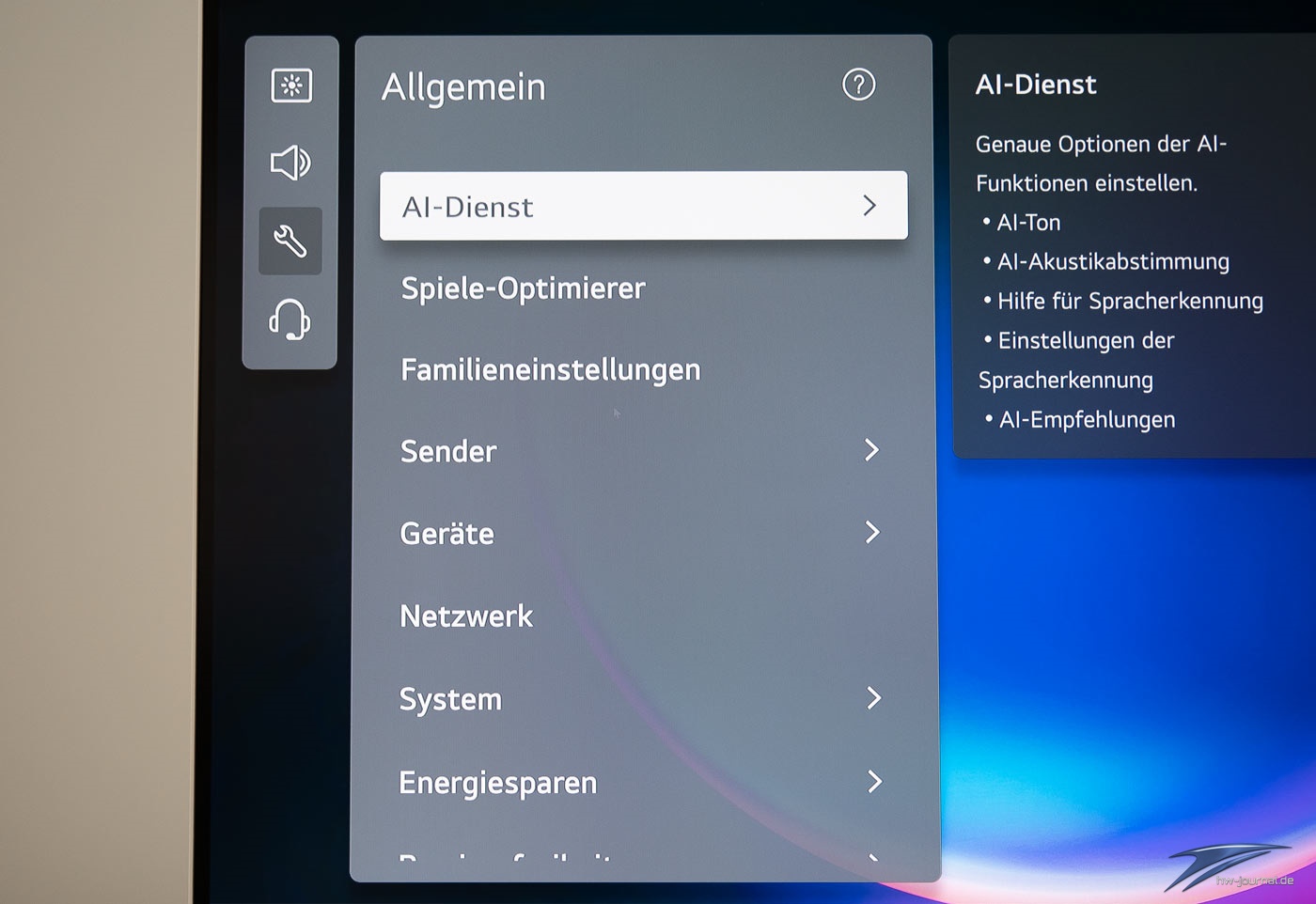This screenshot has width=1316, height=904.
Task: Expand the System row arrow
Action: (x=873, y=697)
